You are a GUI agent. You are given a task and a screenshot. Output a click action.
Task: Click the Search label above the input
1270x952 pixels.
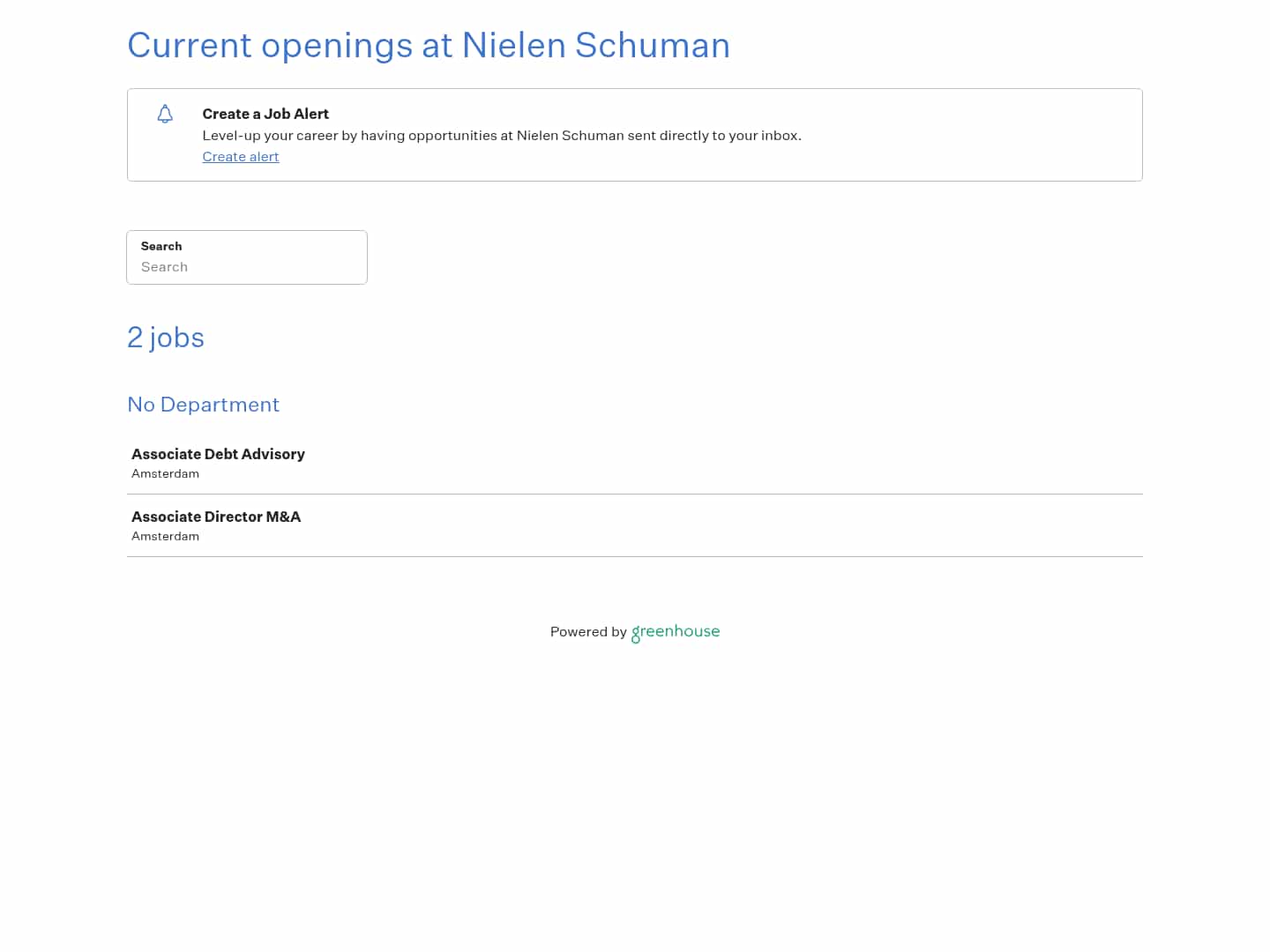click(161, 246)
